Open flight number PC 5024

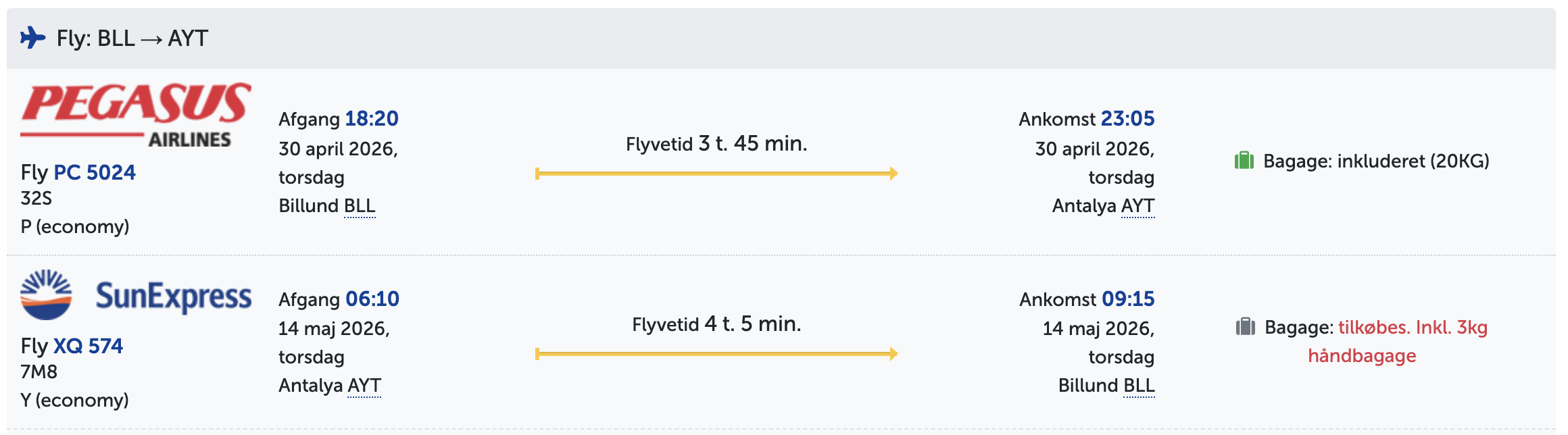94,172
